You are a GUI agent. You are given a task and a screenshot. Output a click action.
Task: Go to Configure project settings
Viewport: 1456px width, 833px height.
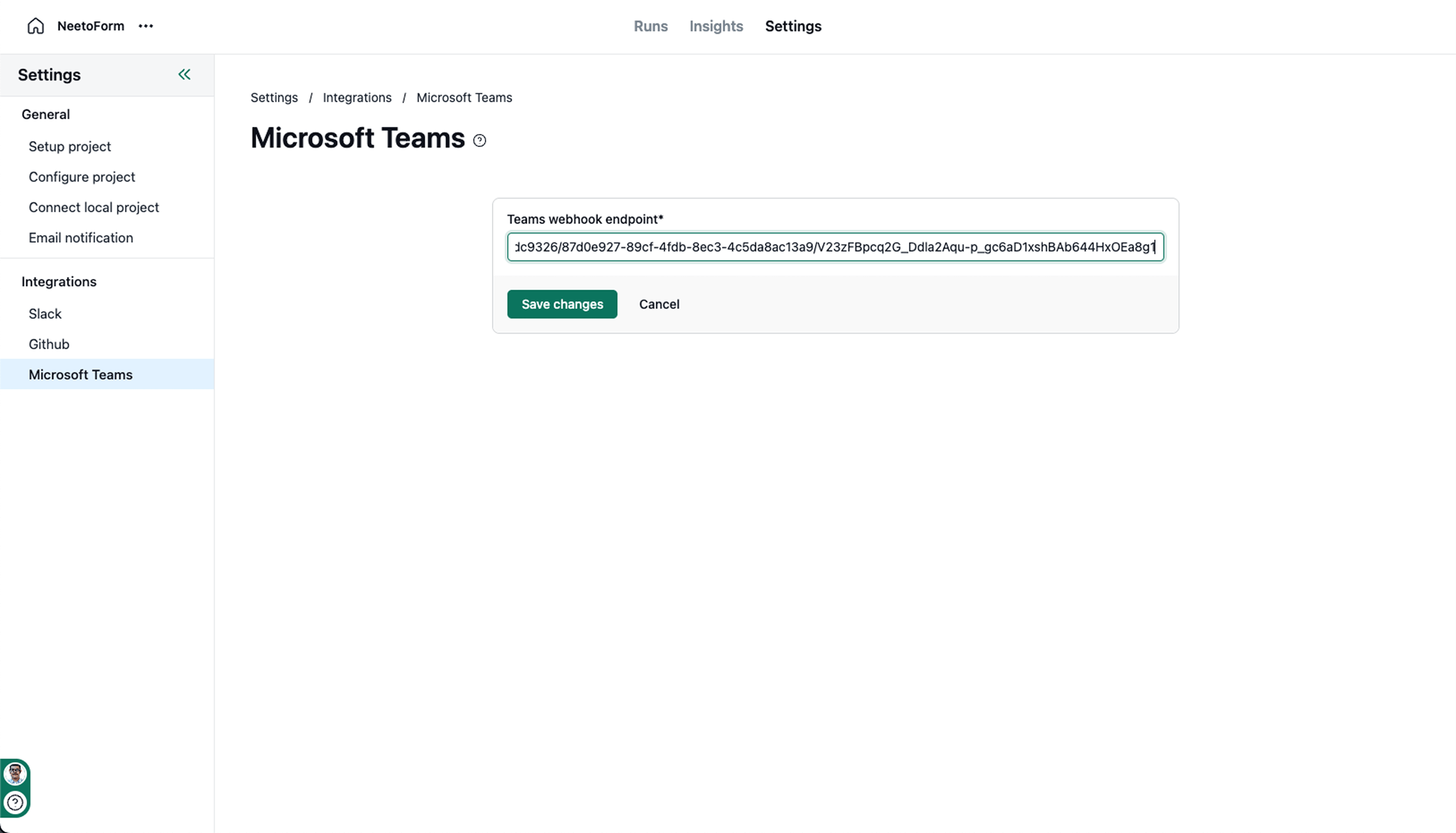(82, 177)
